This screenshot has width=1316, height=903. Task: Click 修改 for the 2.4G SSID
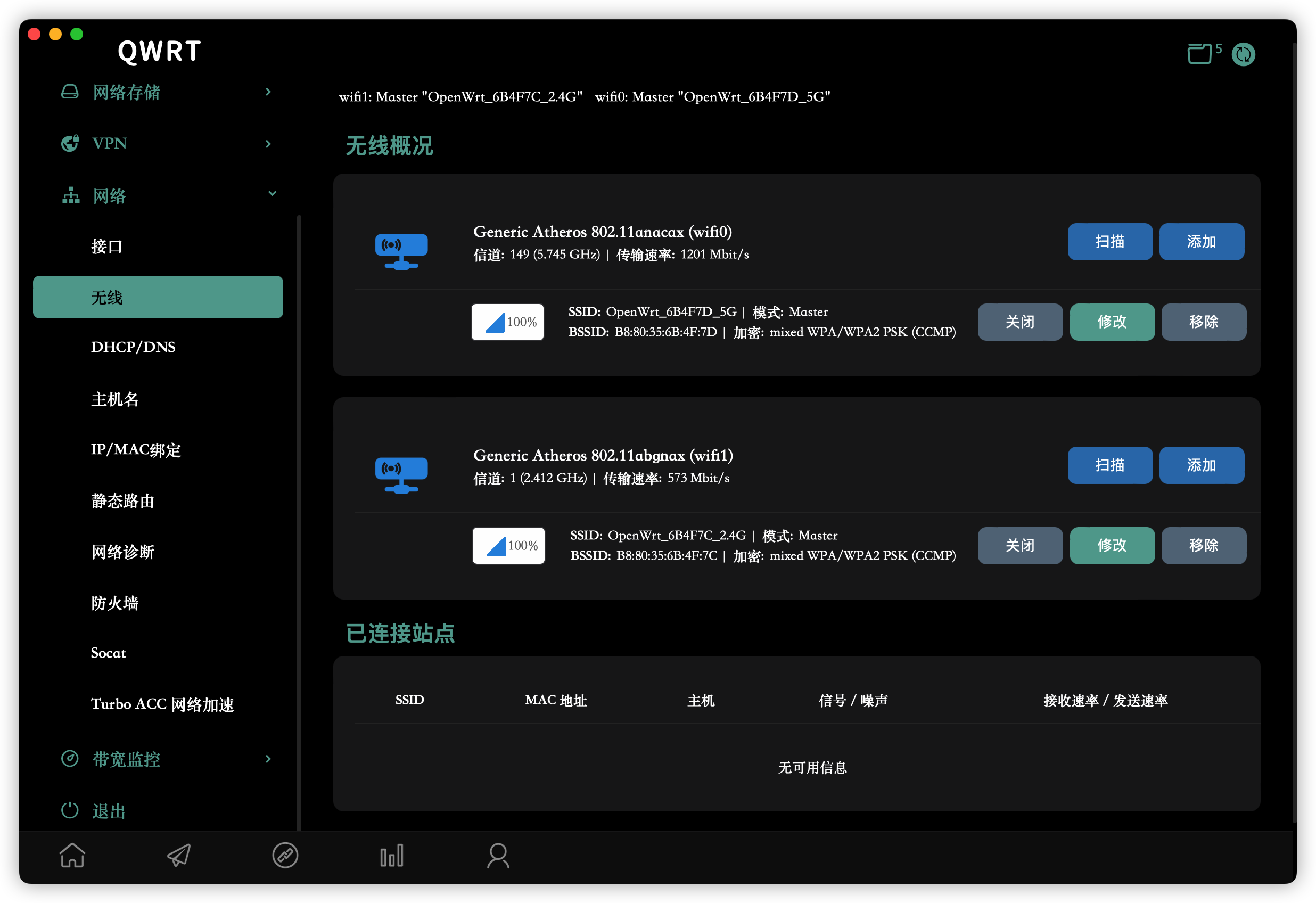point(1112,546)
